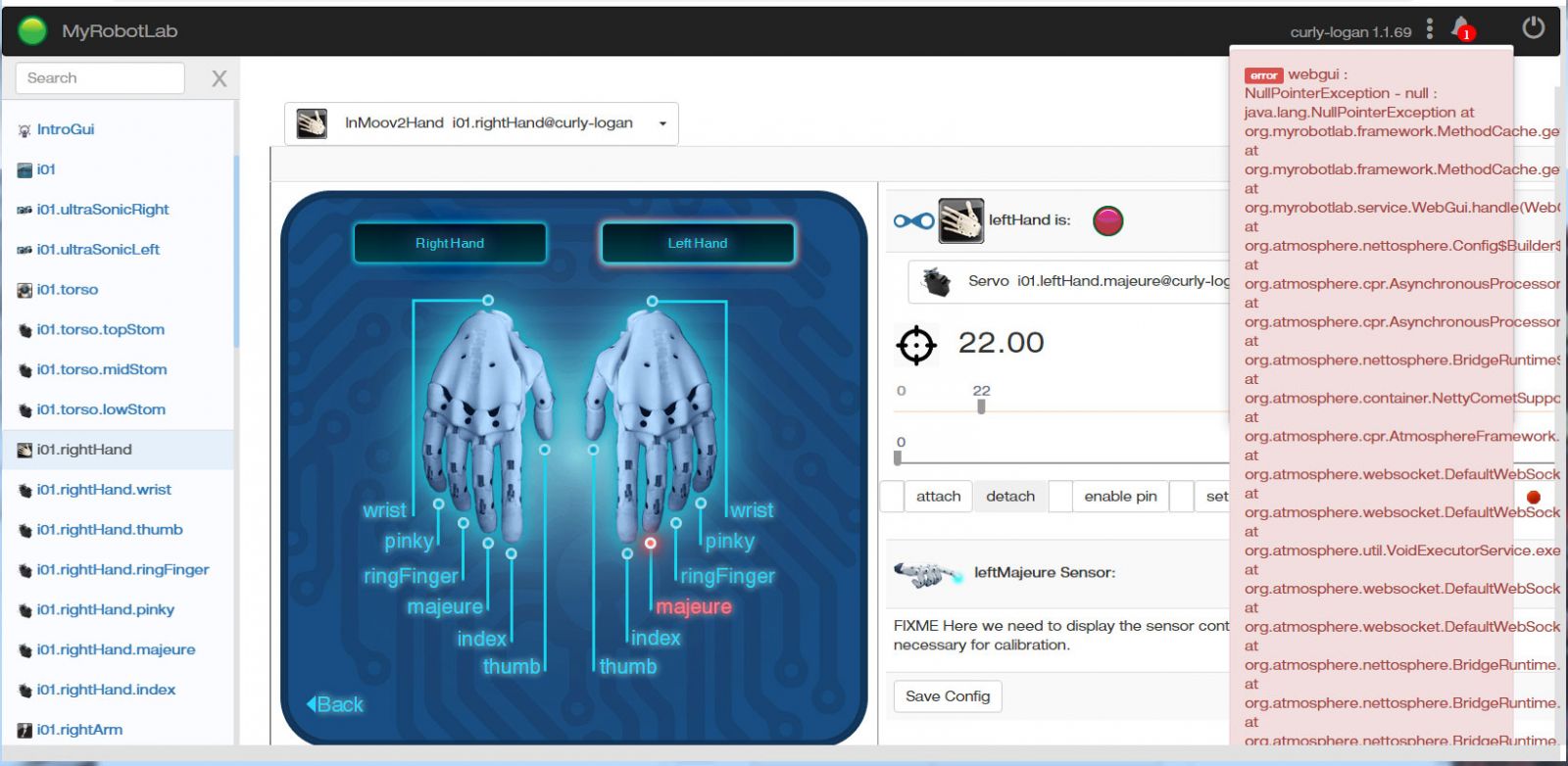Open i01.rightHand.wrist servo
1568x766 pixels.
[x=104, y=490]
